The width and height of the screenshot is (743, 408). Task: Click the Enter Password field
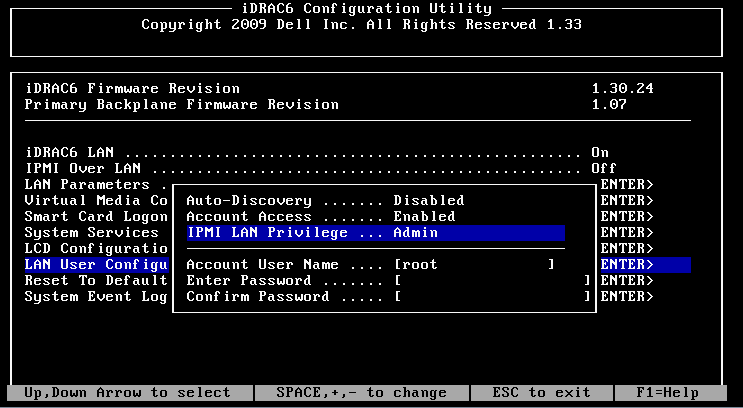pos(492,281)
